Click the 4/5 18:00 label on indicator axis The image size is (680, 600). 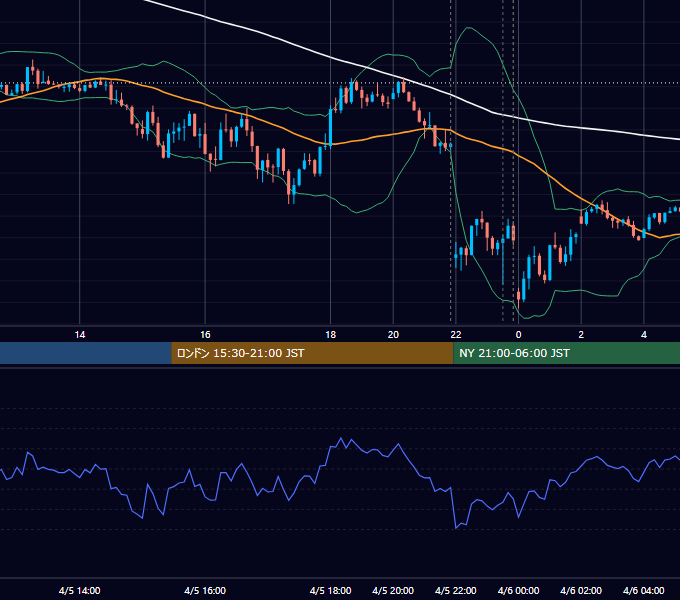[330, 590]
